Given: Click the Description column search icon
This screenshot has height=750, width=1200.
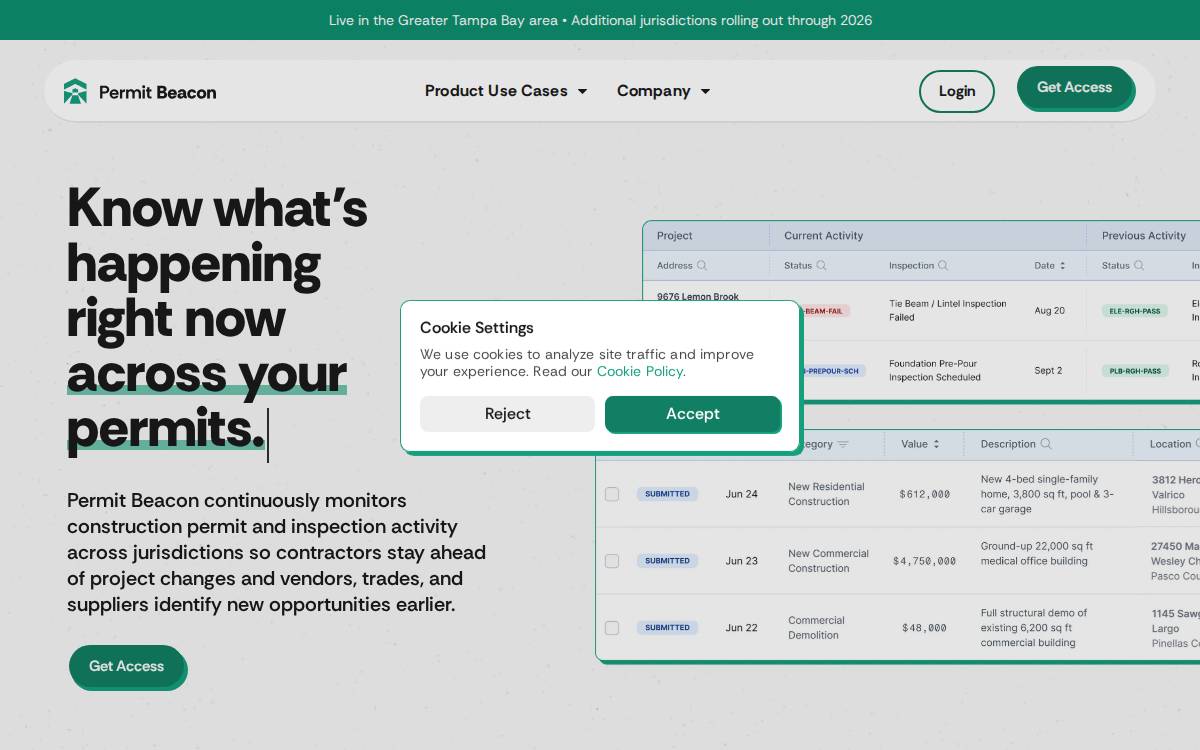Looking at the screenshot, I should pyautogui.click(x=1046, y=444).
